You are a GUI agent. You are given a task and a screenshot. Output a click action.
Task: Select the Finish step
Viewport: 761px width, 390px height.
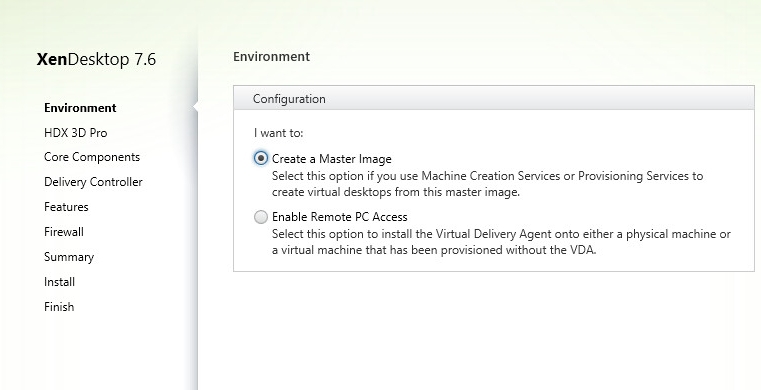pyautogui.click(x=59, y=307)
